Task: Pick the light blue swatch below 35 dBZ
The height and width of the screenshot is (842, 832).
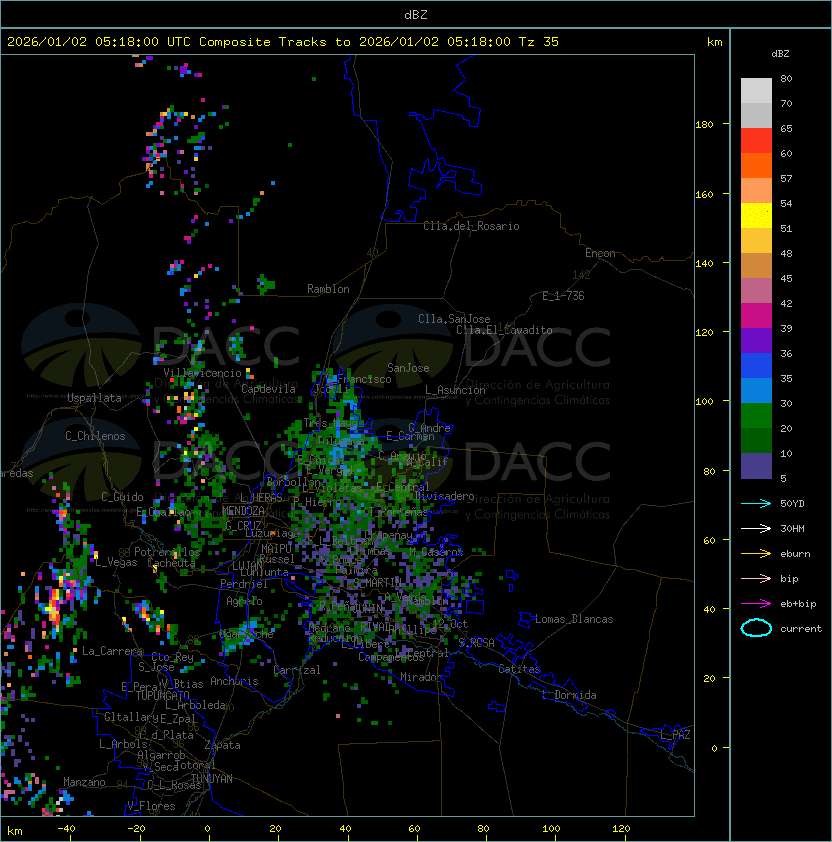Action: click(x=756, y=390)
